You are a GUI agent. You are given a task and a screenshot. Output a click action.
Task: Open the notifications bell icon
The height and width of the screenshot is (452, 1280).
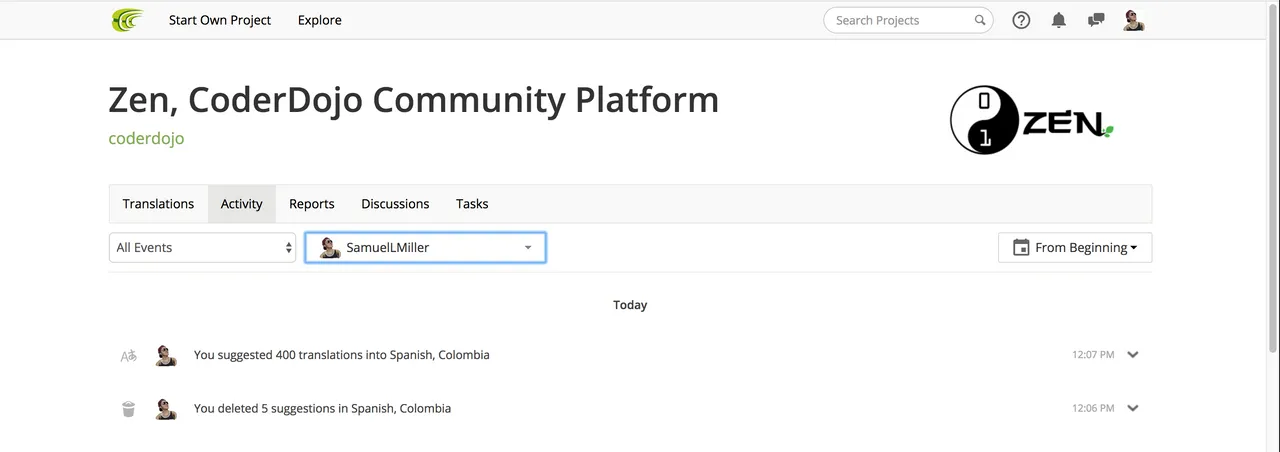pyautogui.click(x=1058, y=20)
